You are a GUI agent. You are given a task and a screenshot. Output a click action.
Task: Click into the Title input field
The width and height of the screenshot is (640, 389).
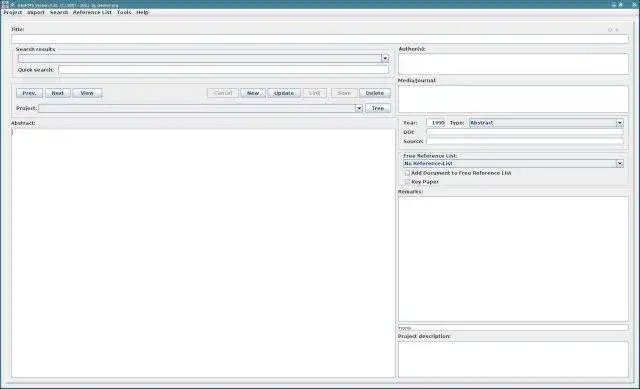click(320, 39)
